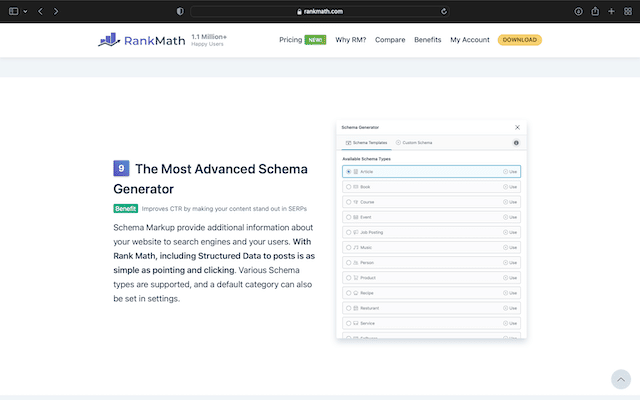Open the sidebar dropdown arrow in Safari
The width and height of the screenshot is (640, 400).
coord(23,11)
